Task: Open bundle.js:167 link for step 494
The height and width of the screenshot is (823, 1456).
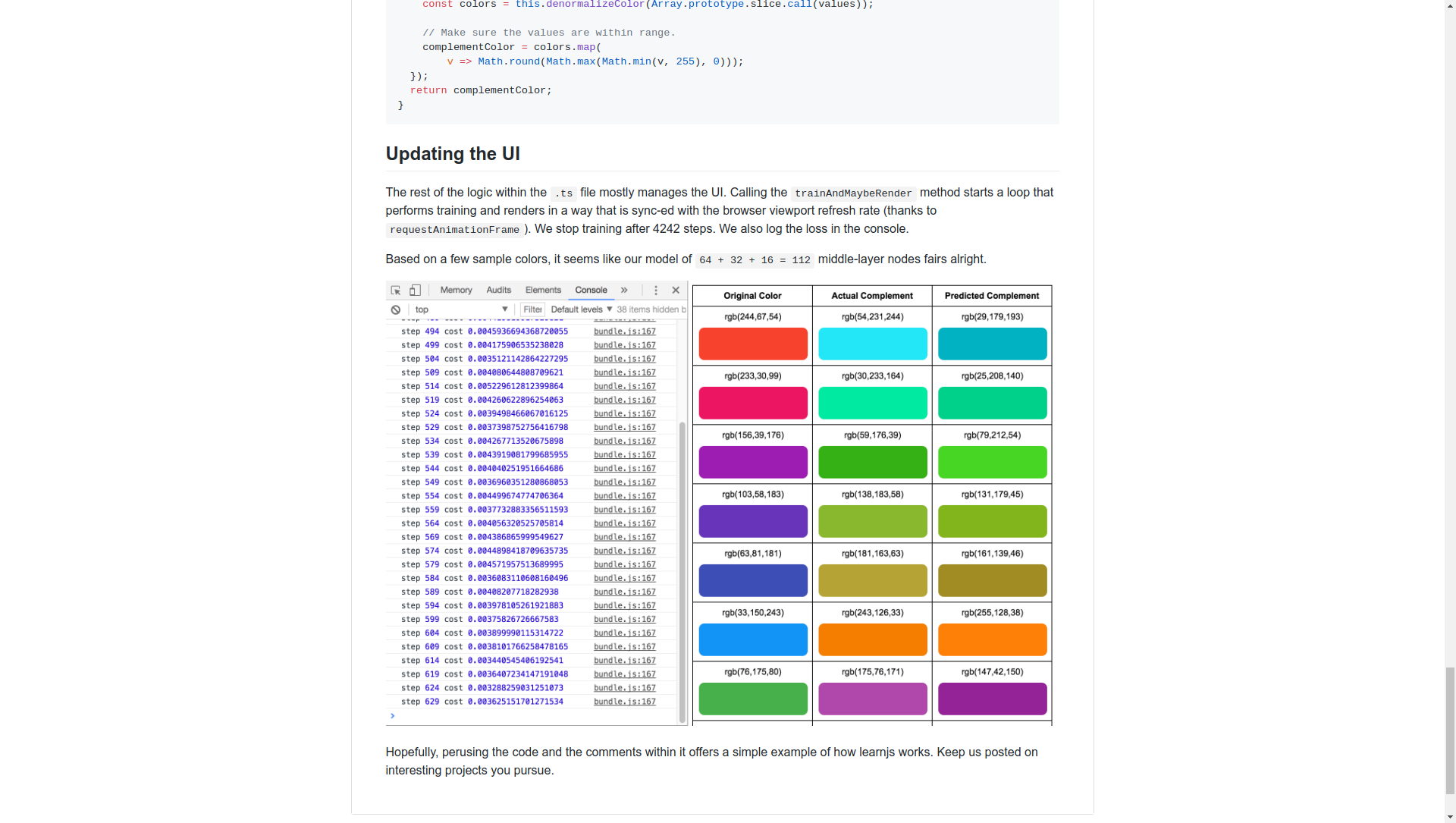Action: pos(624,331)
